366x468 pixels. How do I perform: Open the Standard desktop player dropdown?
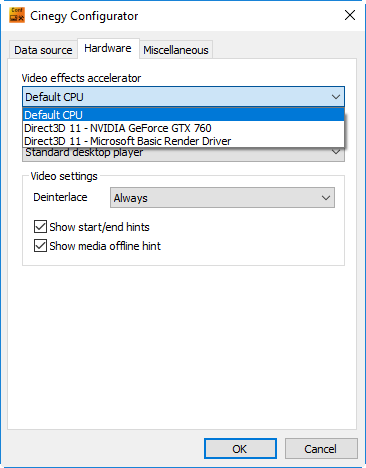tap(183, 154)
